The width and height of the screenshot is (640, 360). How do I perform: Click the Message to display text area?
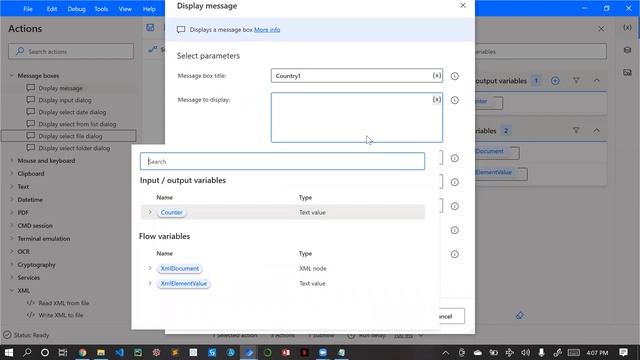(x=356, y=118)
